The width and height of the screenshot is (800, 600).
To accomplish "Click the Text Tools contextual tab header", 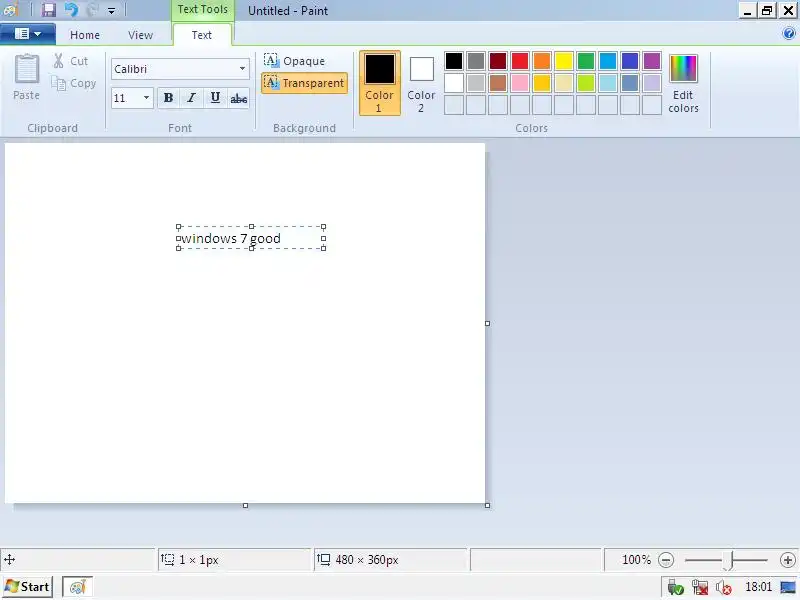I will pyautogui.click(x=203, y=10).
